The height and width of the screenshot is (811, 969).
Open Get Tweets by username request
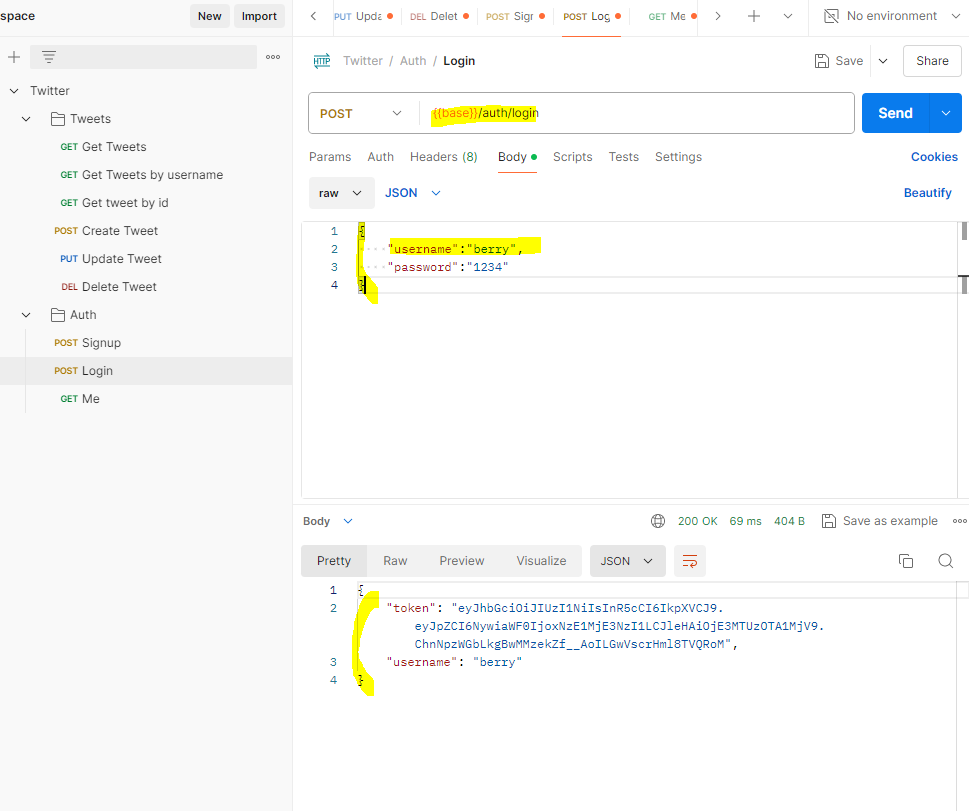(x=142, y=175)
